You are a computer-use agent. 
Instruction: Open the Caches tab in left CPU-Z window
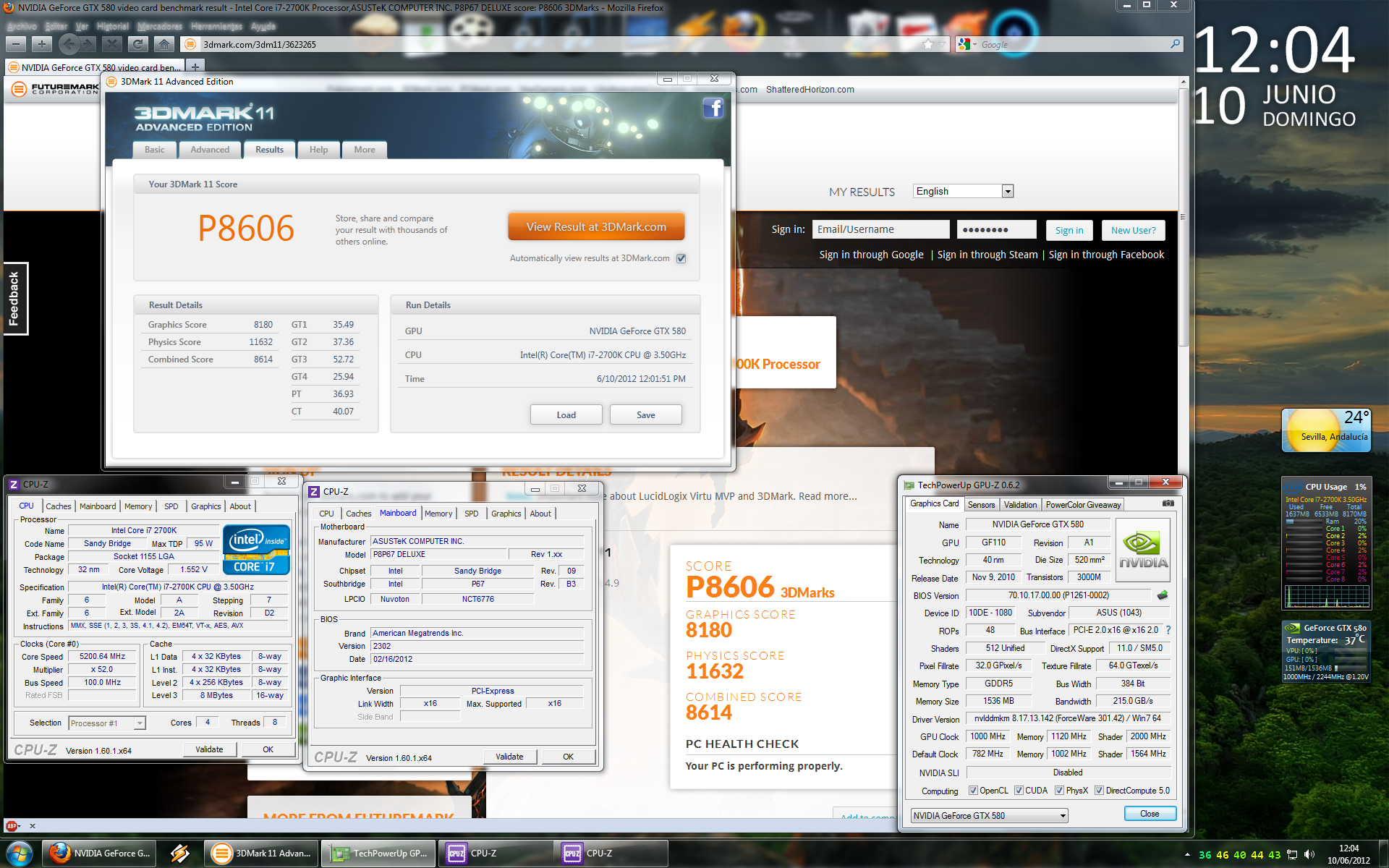click(58, 506)
